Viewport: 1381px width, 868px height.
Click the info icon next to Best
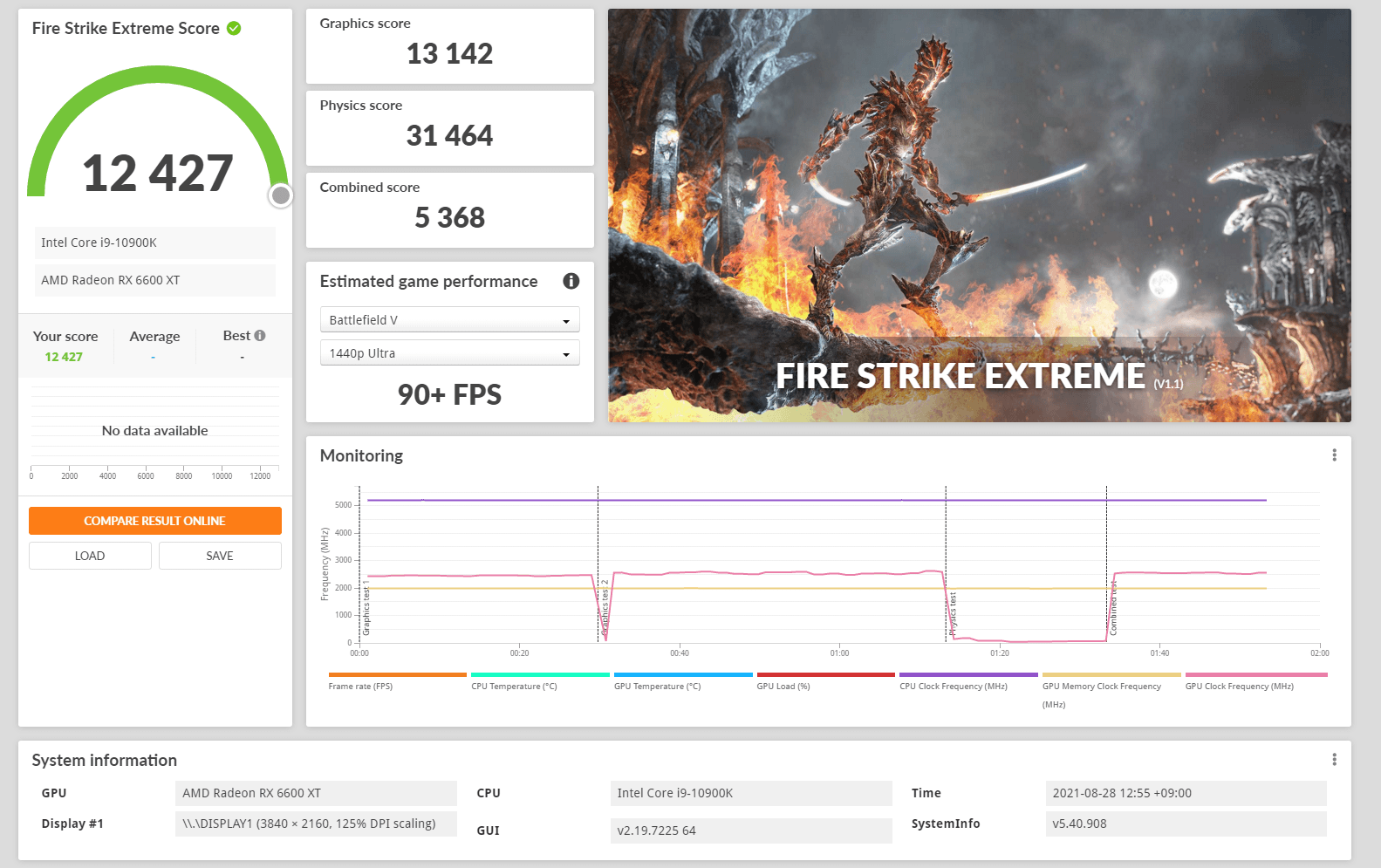(260, 336)
